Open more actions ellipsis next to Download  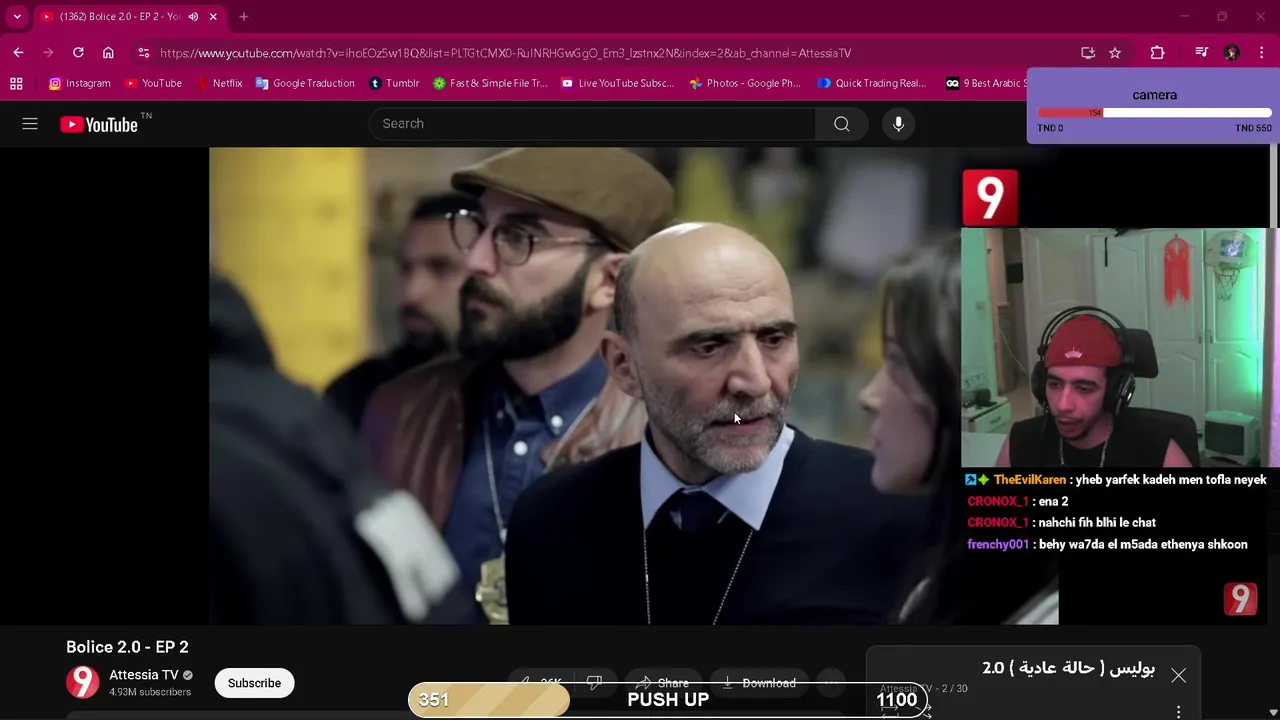pos(831,683)
